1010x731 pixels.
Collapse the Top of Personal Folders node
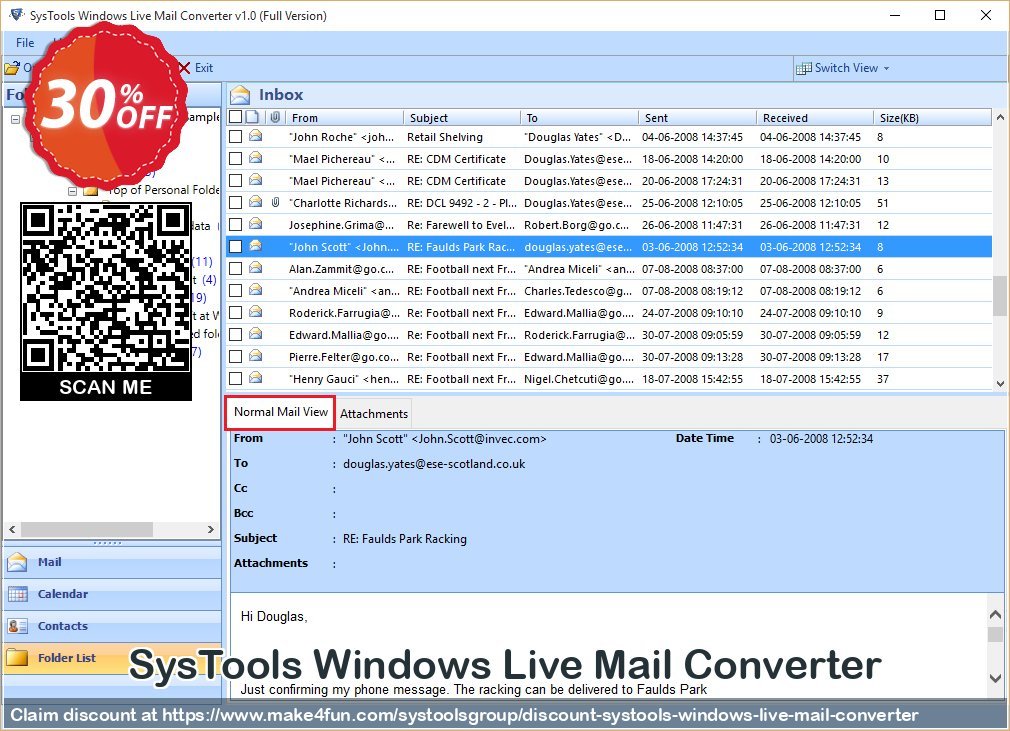[73, 190]
